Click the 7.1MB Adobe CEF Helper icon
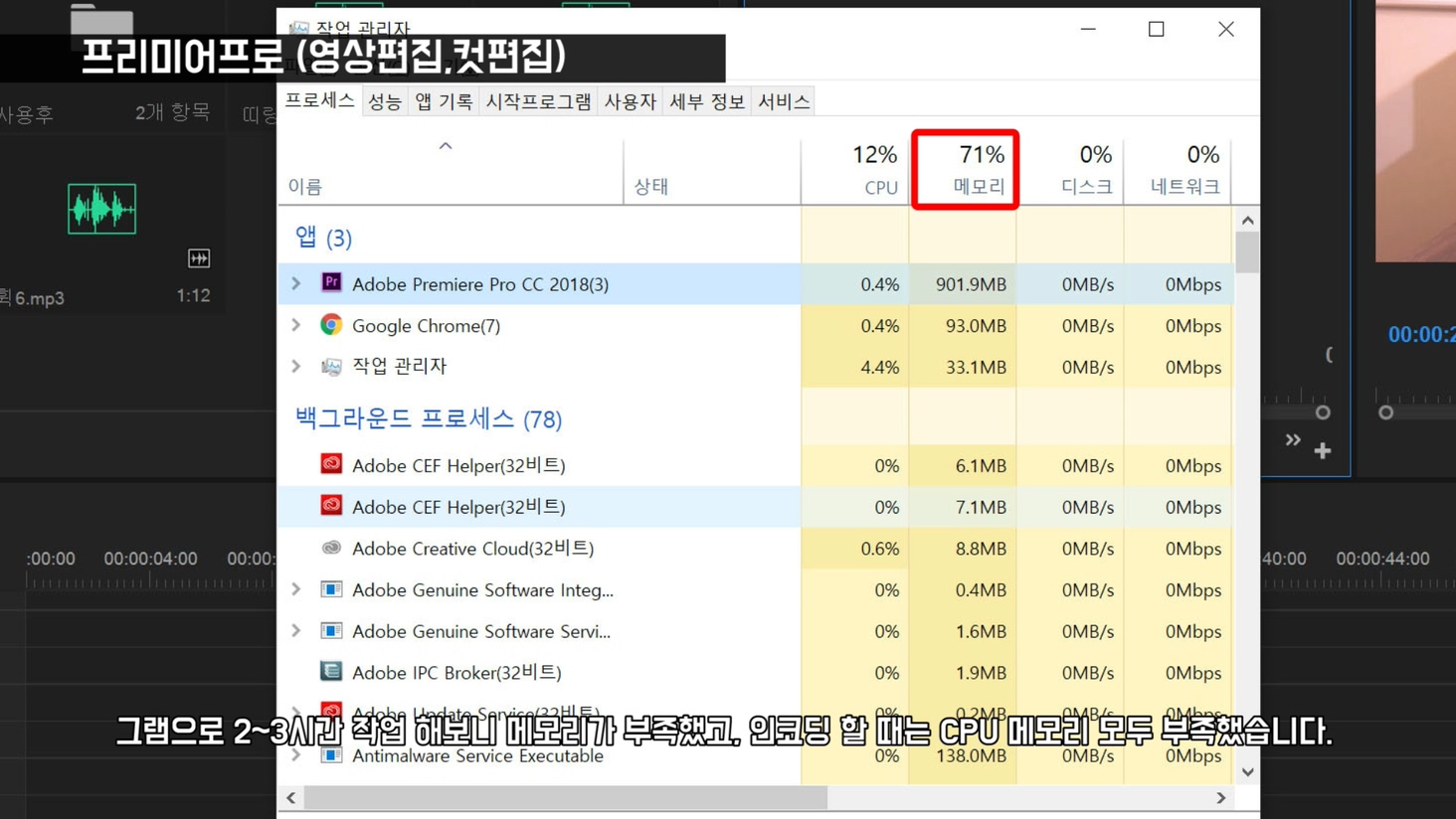The height and width of the screenshot is (819, 1456). point(331,506)
